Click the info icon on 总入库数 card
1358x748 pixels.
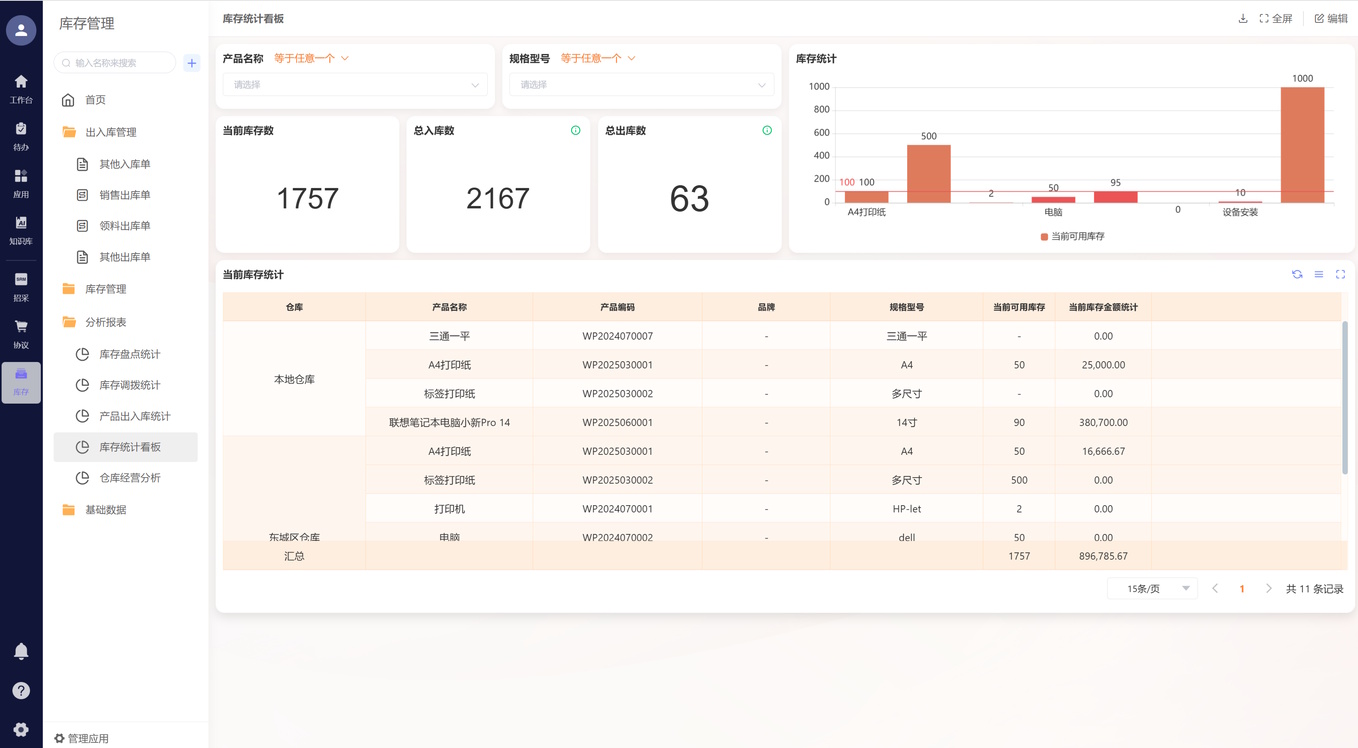[576, 131]
